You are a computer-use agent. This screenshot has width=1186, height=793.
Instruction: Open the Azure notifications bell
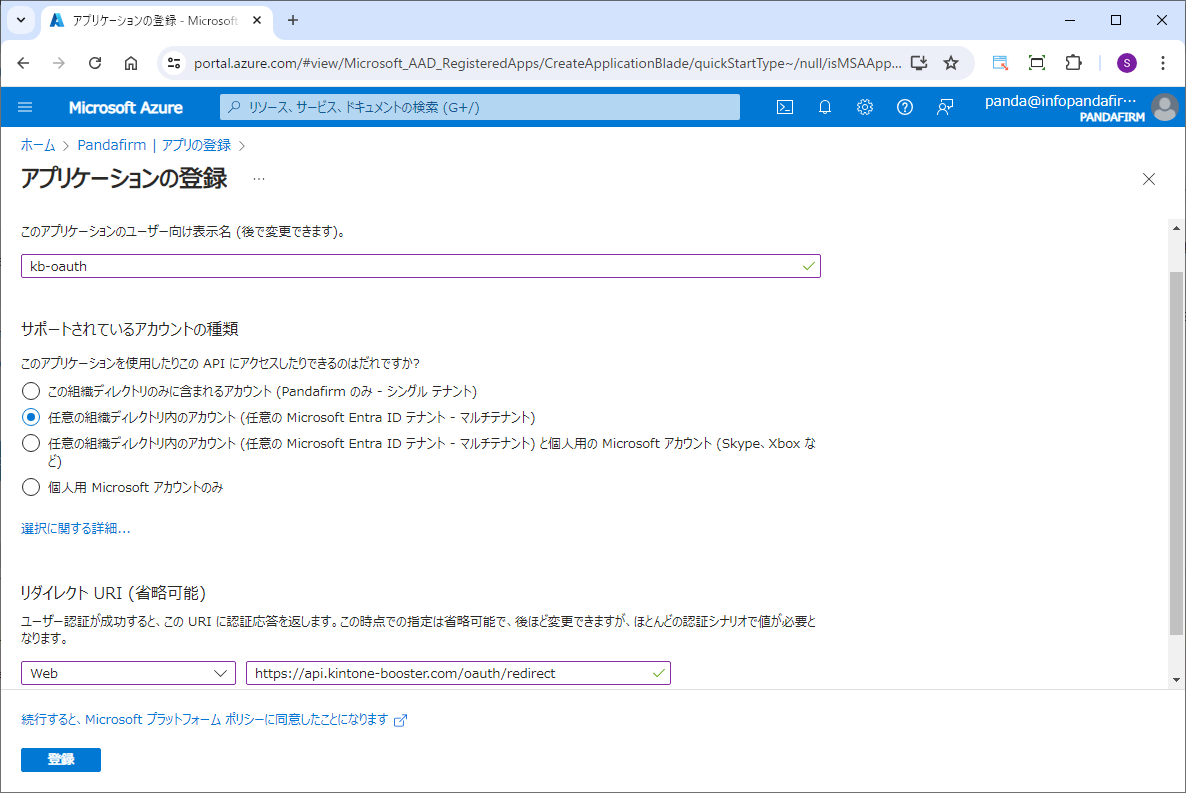pyautogui.click(x=825, y=107)
